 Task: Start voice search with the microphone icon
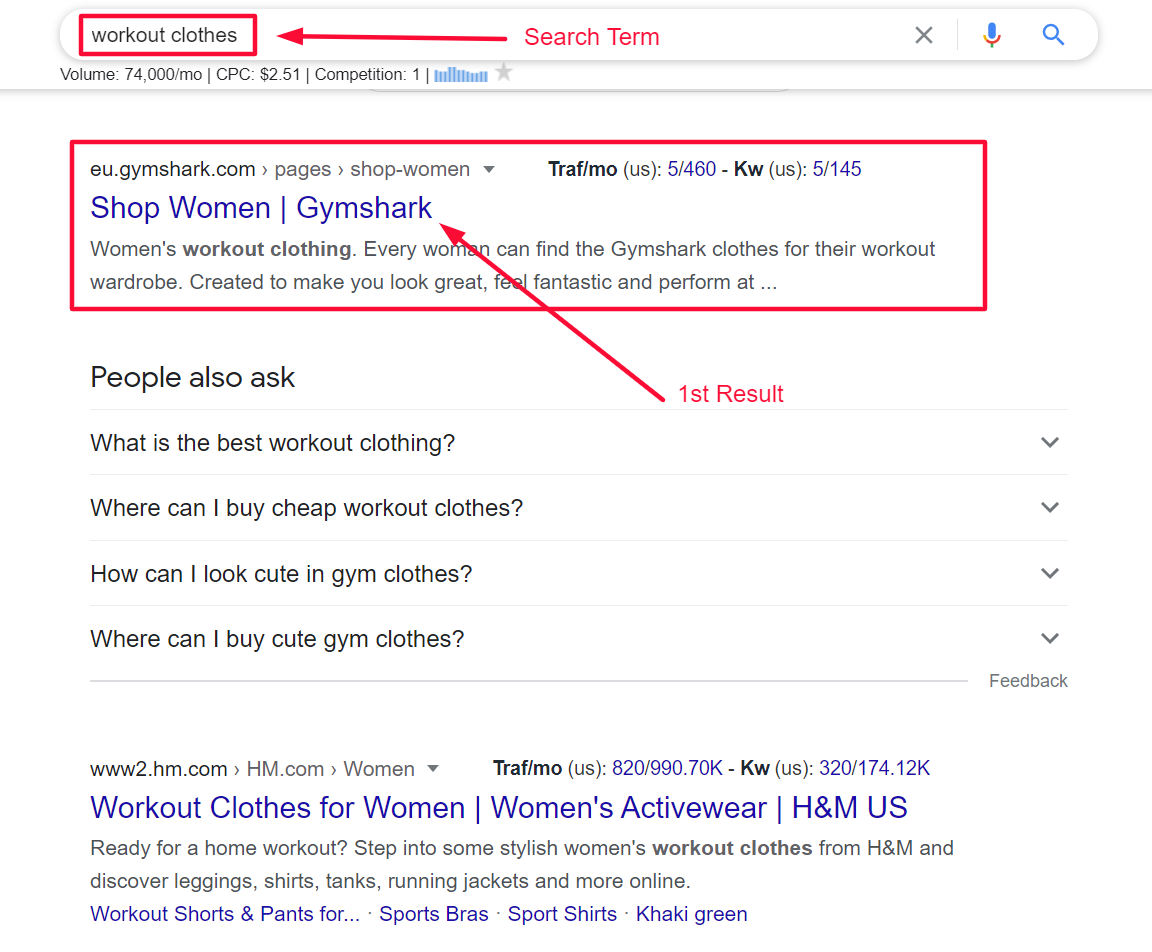pos(992,35)
